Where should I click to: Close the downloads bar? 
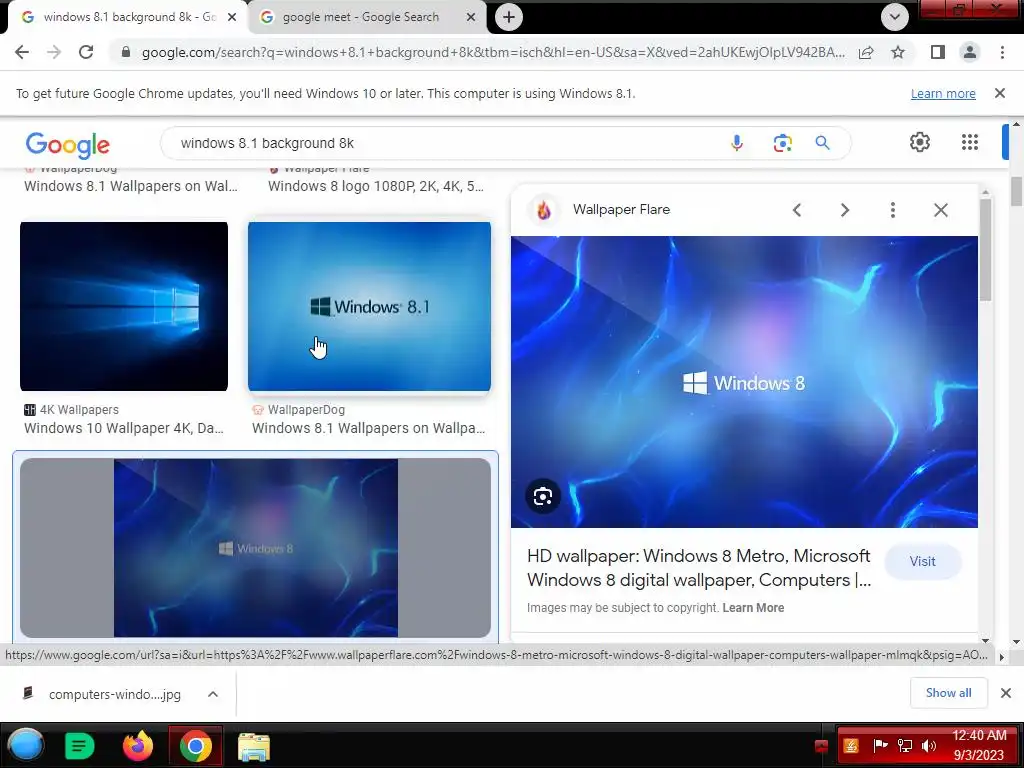tap(1006, 693)
